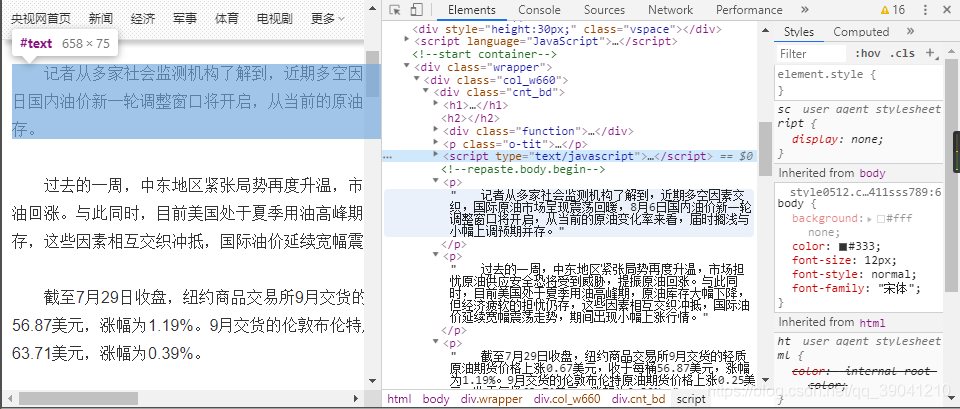
Task: Toggle the device toolbar icon
Action: point(417,10)
